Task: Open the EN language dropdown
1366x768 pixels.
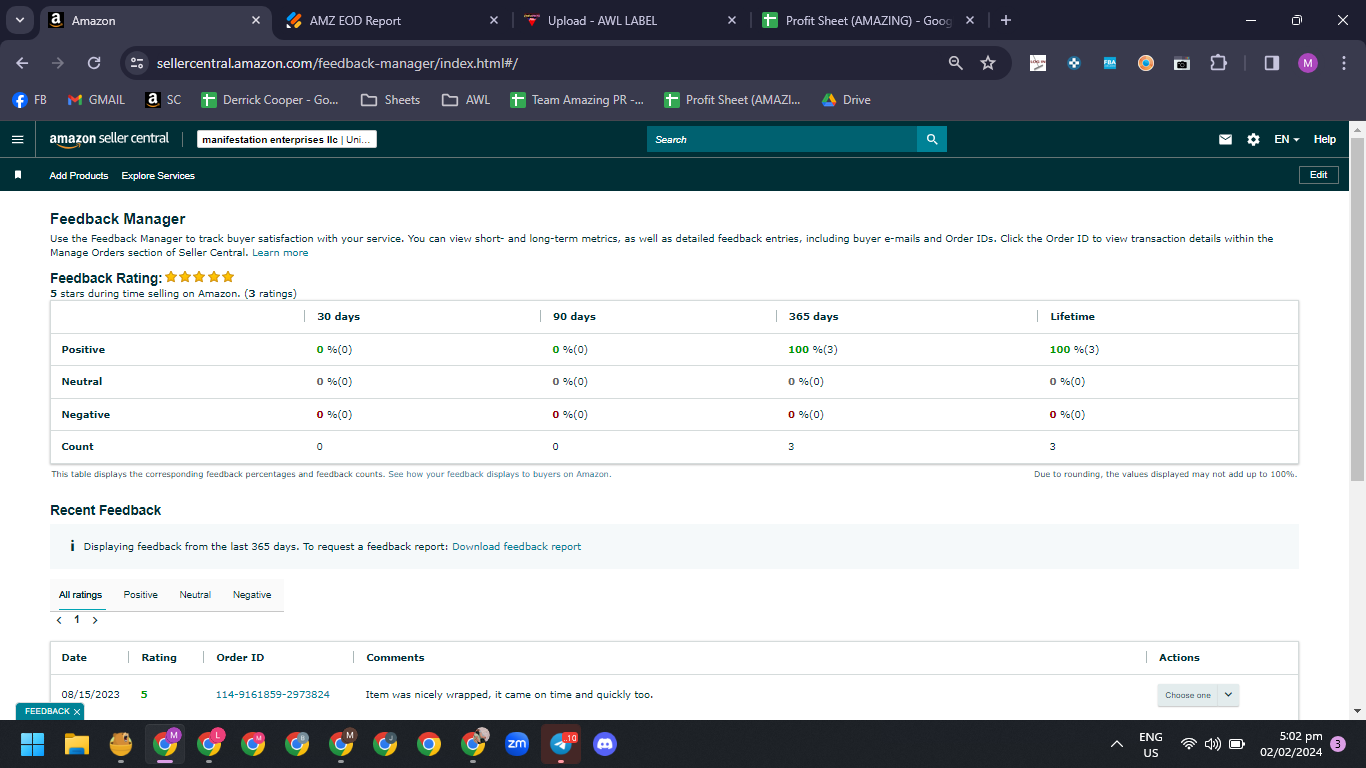Action: point(1287,140)
